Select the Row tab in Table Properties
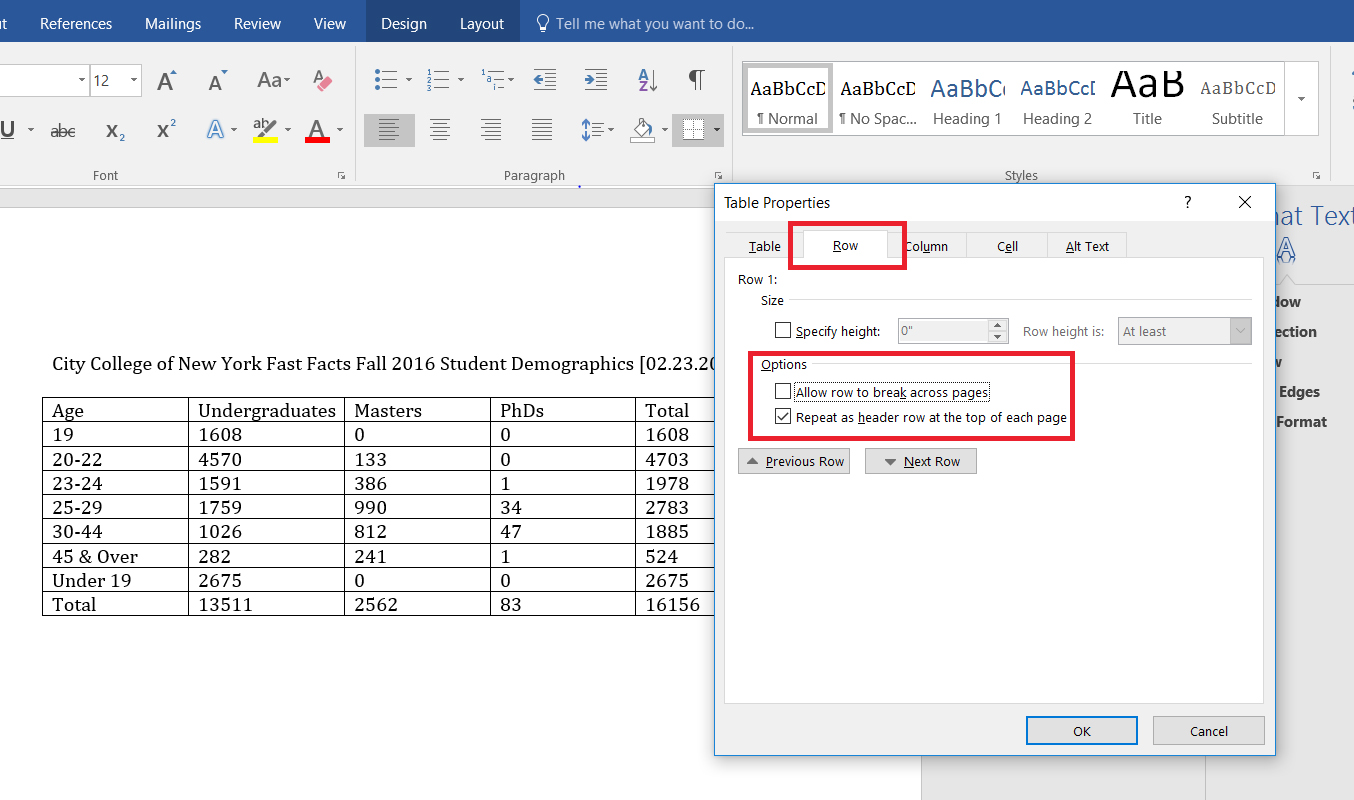1354x800 pixels. [x=846, y=246]
